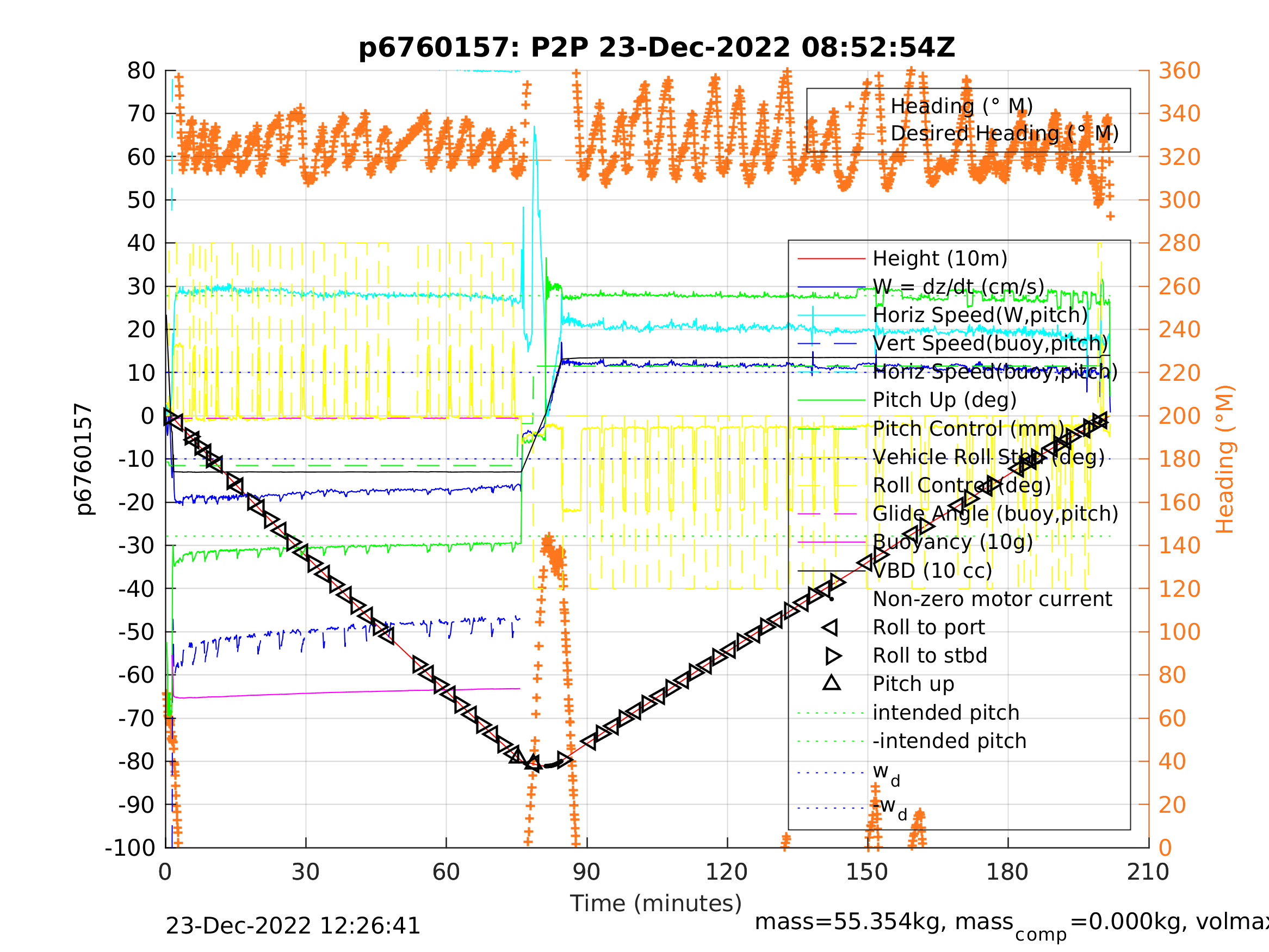This screenshot has width=1269, height=952.
Task: Click the 'Glide Angle (buoy,pitch)' legend label
Action: pos(995,514)
